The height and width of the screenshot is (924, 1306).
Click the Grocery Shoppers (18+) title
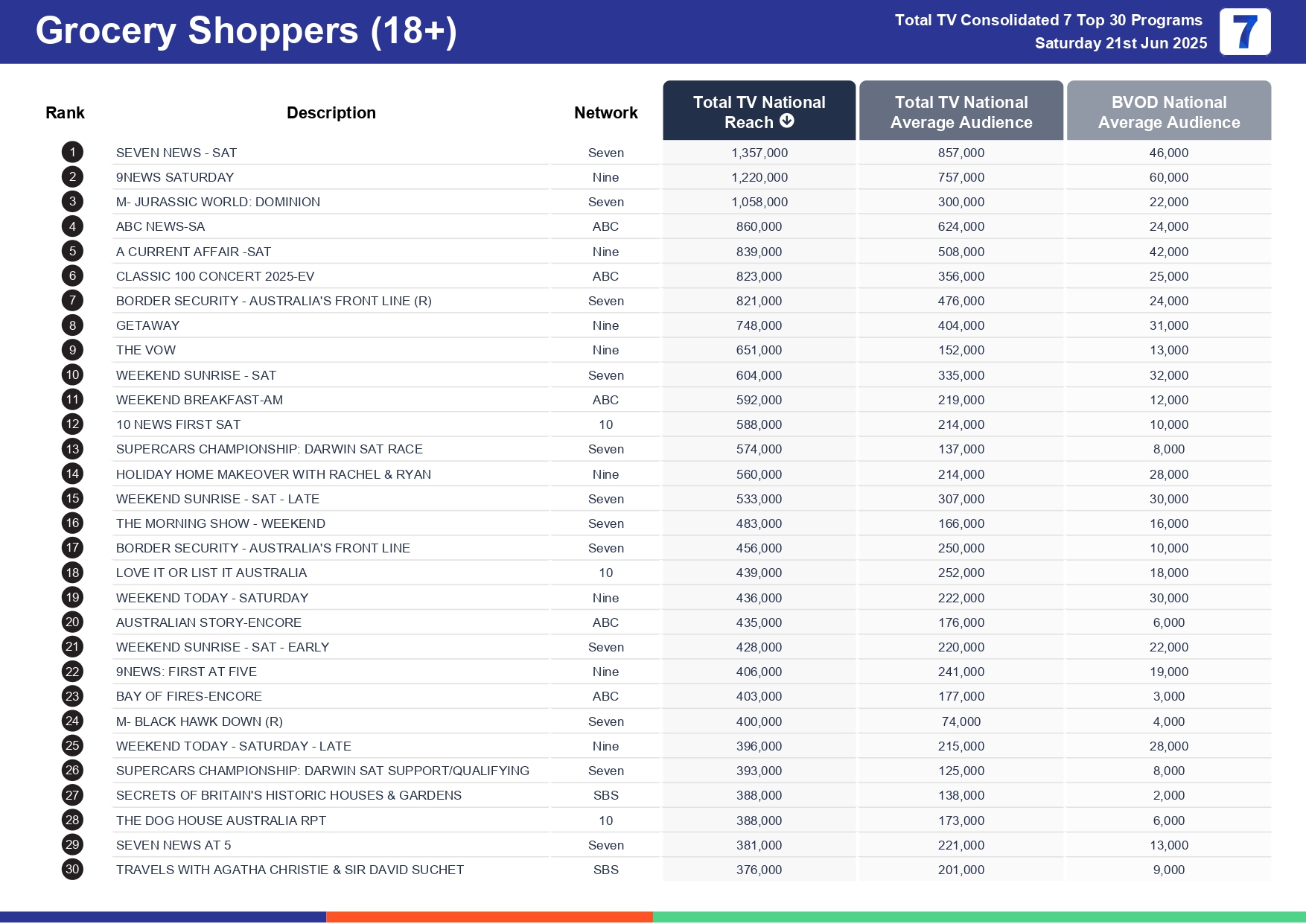(x=246, y=31)
